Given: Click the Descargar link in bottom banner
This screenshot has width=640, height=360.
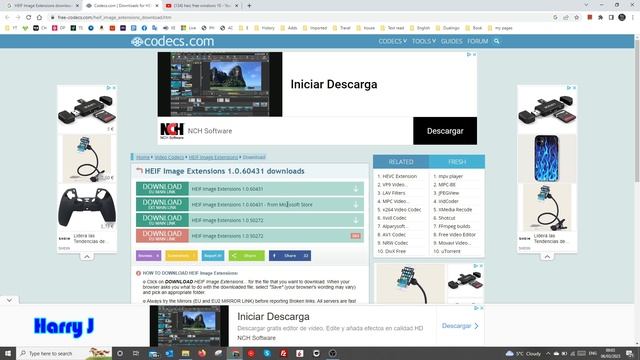Looking at the screenshot, I should (460, 326).
